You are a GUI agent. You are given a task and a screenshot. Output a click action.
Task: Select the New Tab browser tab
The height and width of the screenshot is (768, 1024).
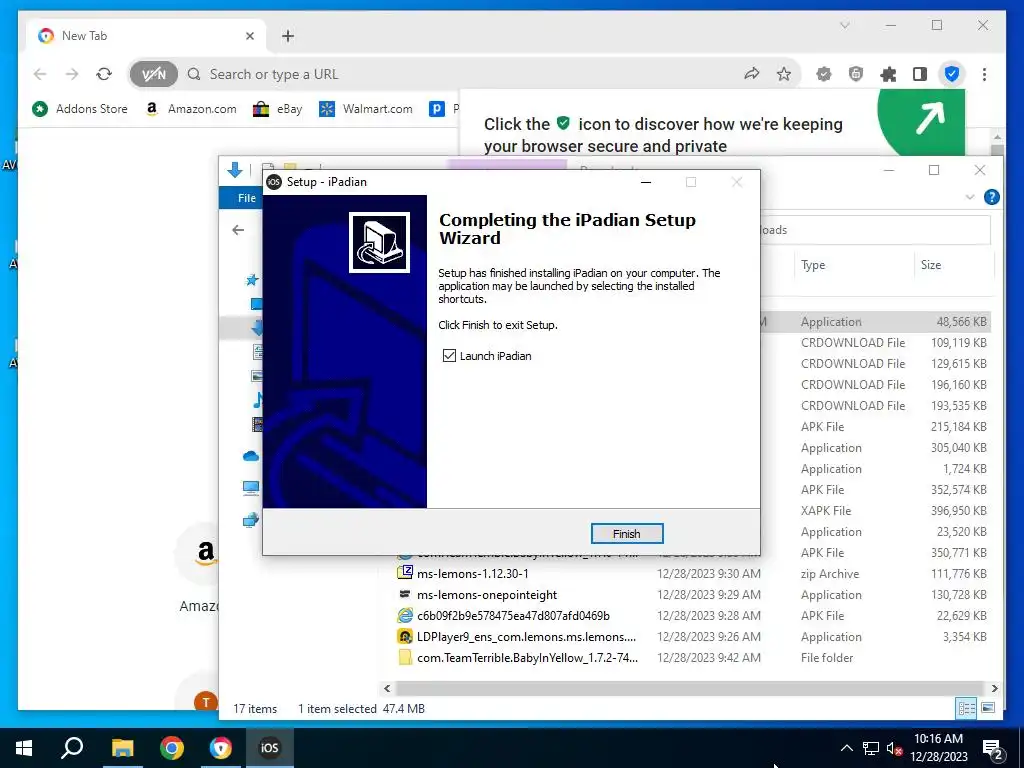pyautogui.click(x=147, y=36)
